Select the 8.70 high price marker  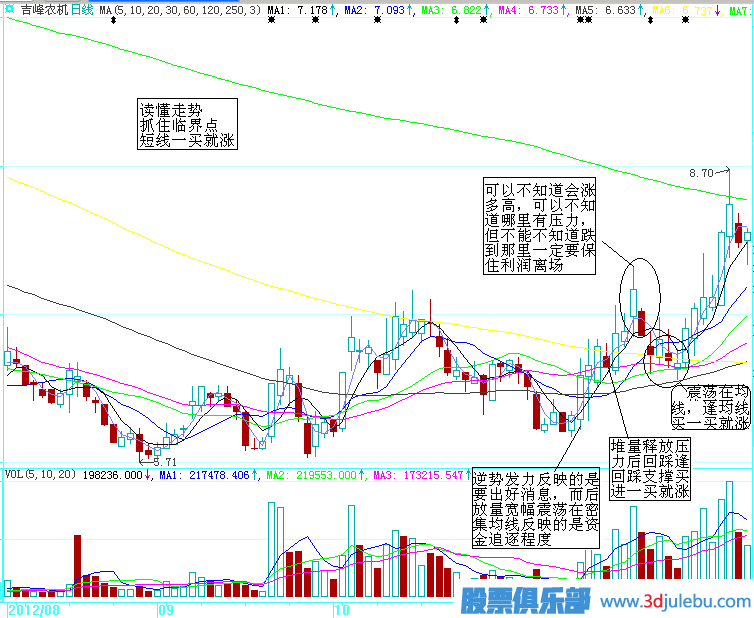(x=701, y=173)
